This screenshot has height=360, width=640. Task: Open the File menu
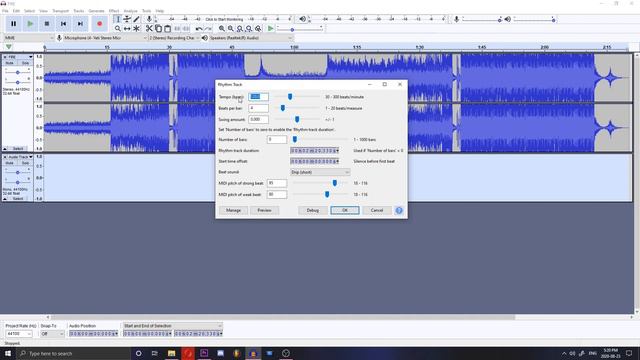5,11
